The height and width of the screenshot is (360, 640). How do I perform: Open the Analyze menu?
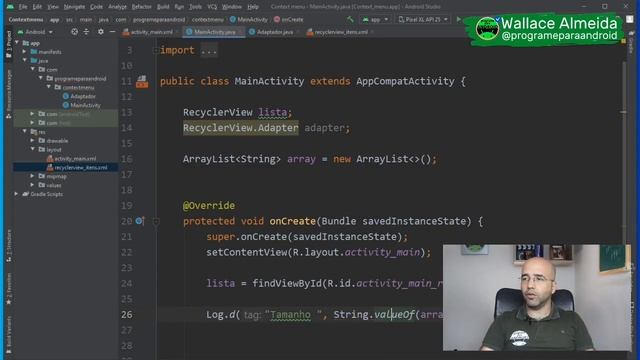pos(118,7)
